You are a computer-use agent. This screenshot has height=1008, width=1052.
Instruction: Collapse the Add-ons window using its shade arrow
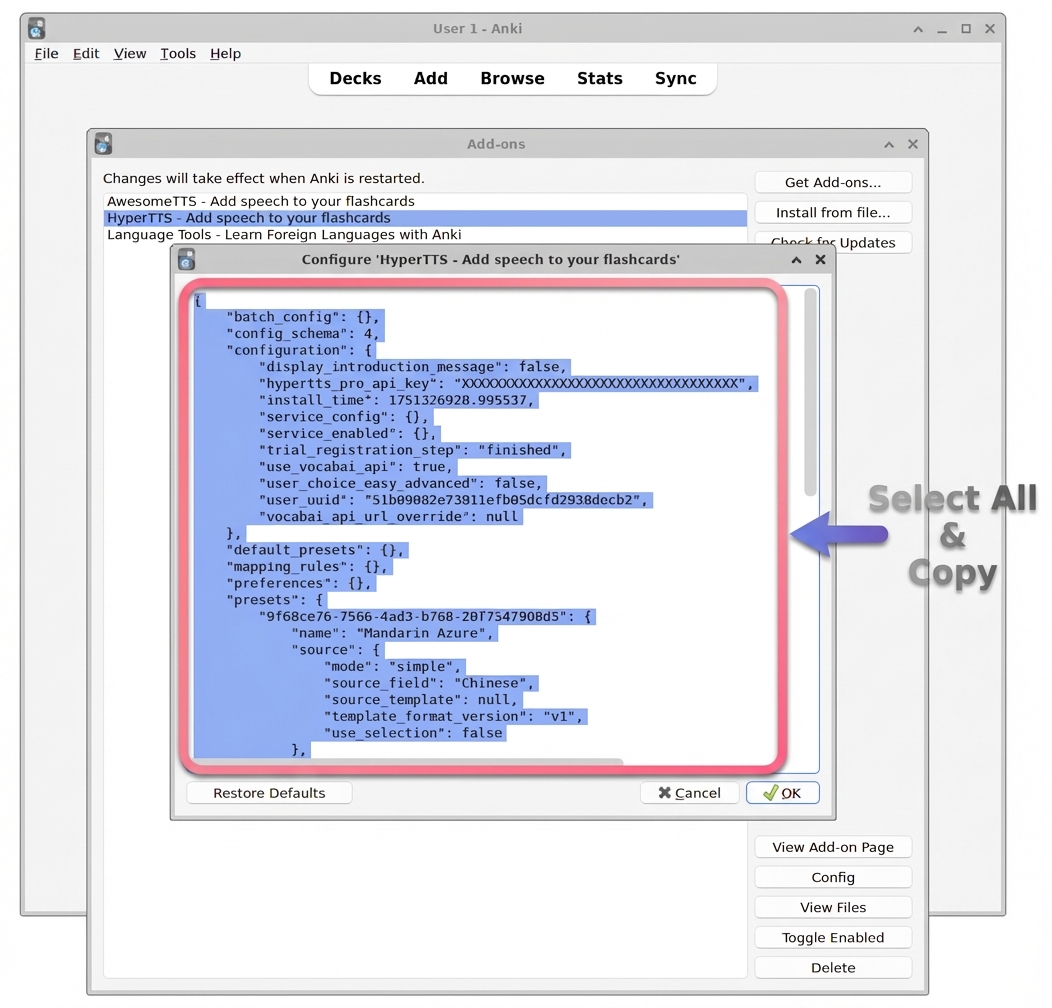[x=888, y=143]
